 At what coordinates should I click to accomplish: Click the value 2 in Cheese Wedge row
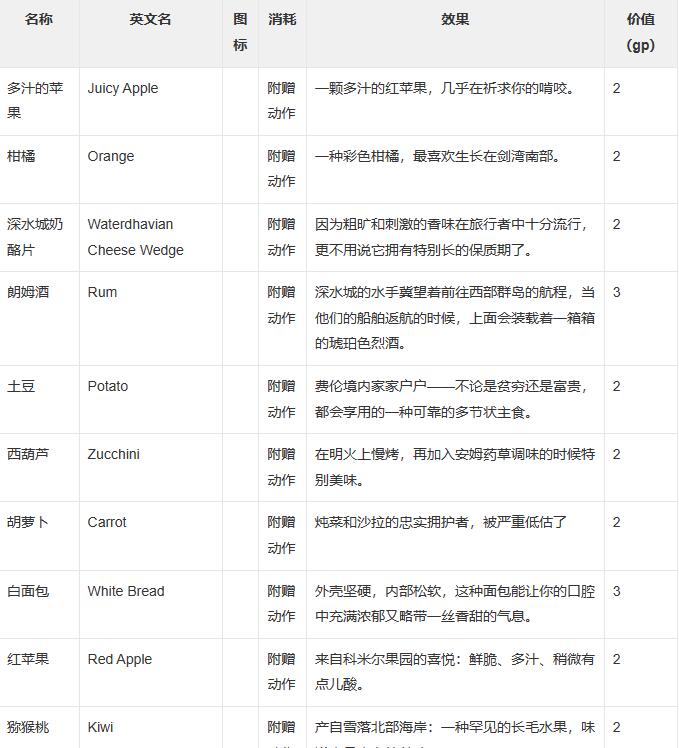click(x=616, y=224)
